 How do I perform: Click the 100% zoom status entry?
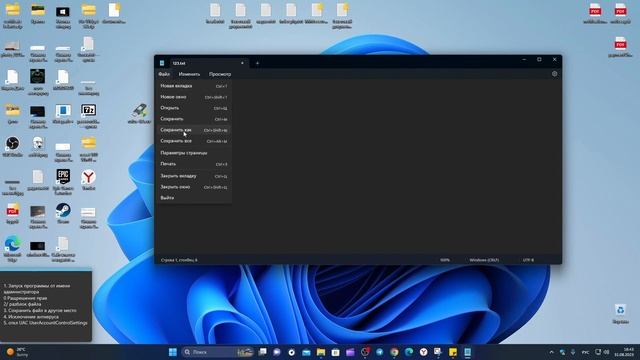click(445, 260)
